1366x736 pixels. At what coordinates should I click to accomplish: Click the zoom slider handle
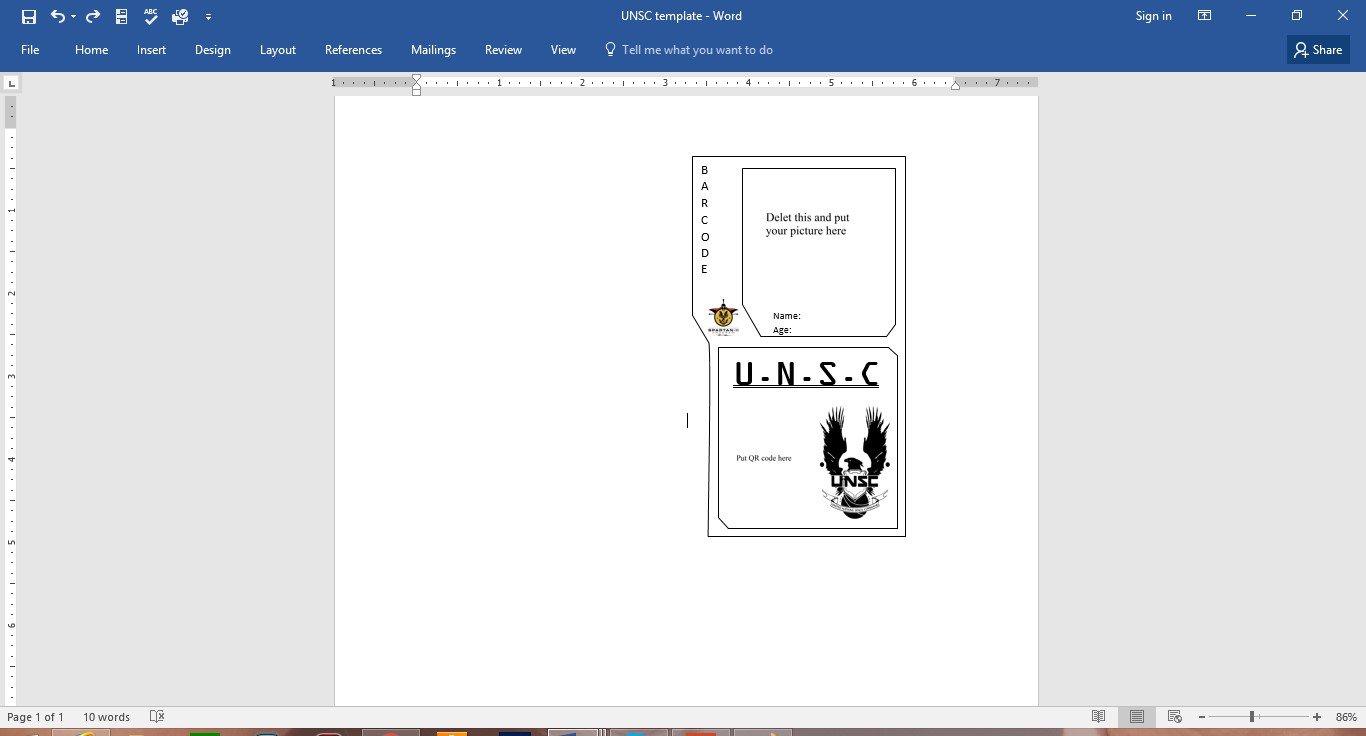(x=1252, y=717)
